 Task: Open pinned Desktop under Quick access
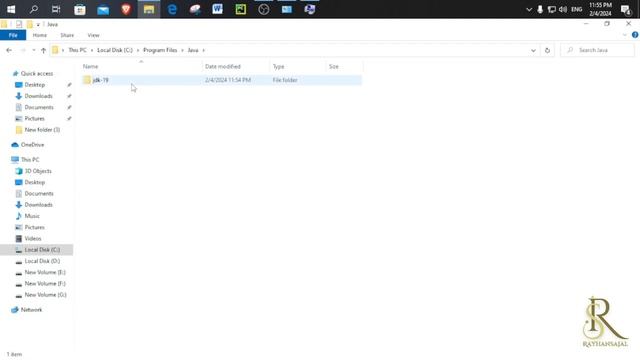(35, 85)
